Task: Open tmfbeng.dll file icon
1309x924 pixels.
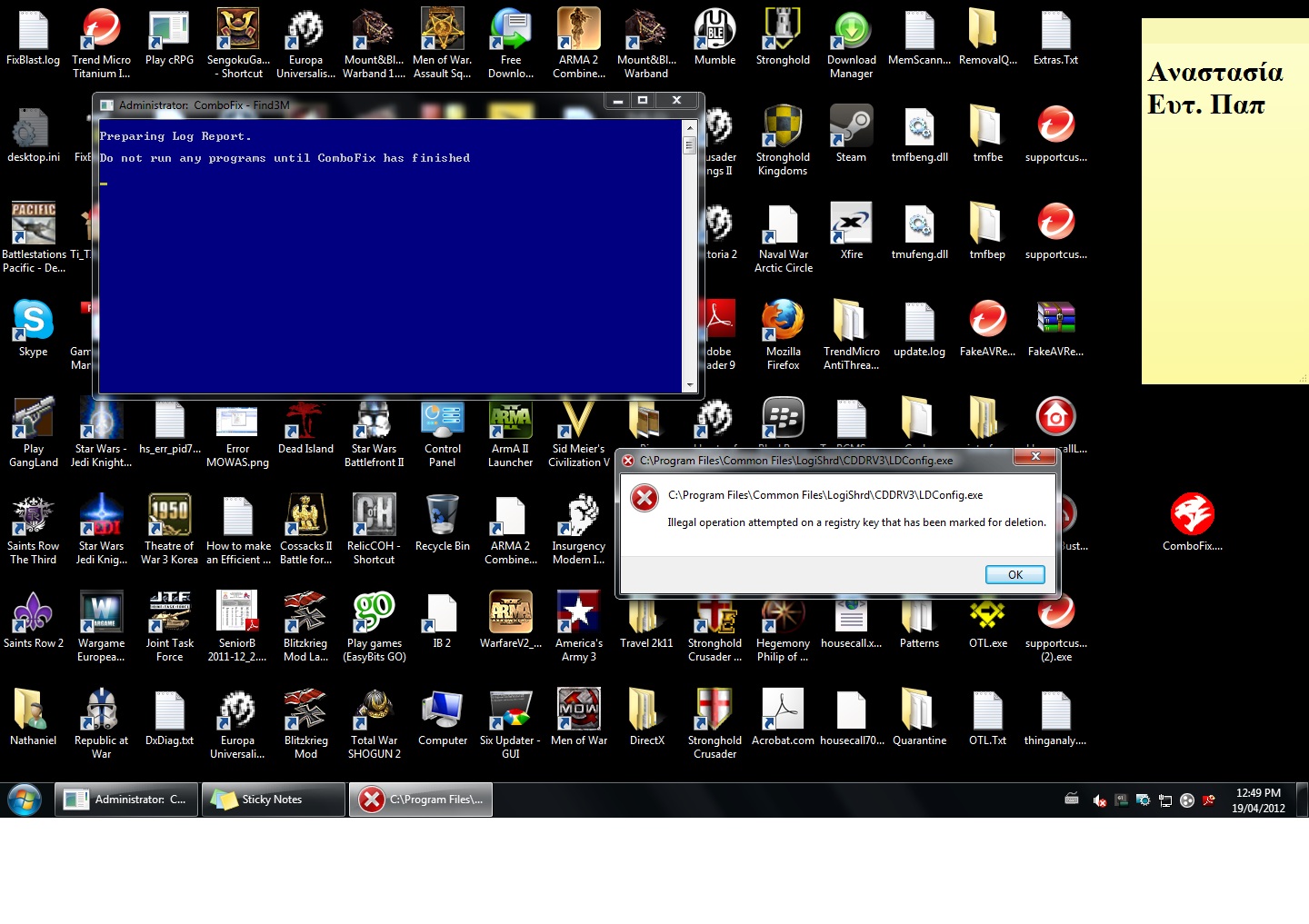Action: (919, 134)
